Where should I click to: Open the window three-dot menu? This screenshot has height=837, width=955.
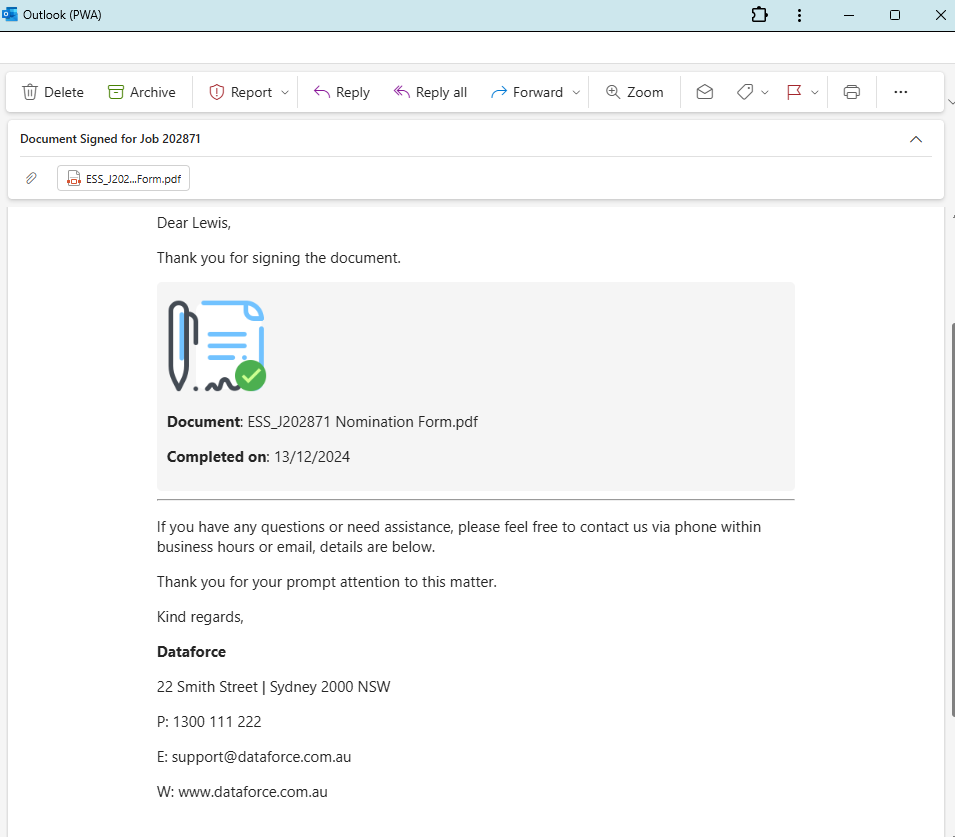799,15
